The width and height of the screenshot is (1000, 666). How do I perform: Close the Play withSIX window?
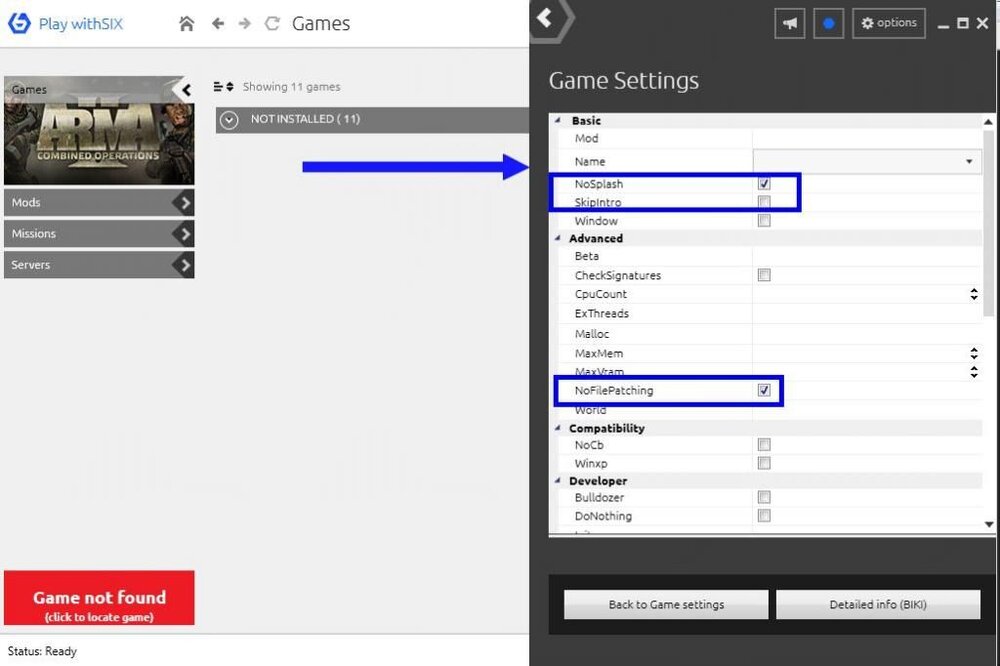(x=983, y=24)
